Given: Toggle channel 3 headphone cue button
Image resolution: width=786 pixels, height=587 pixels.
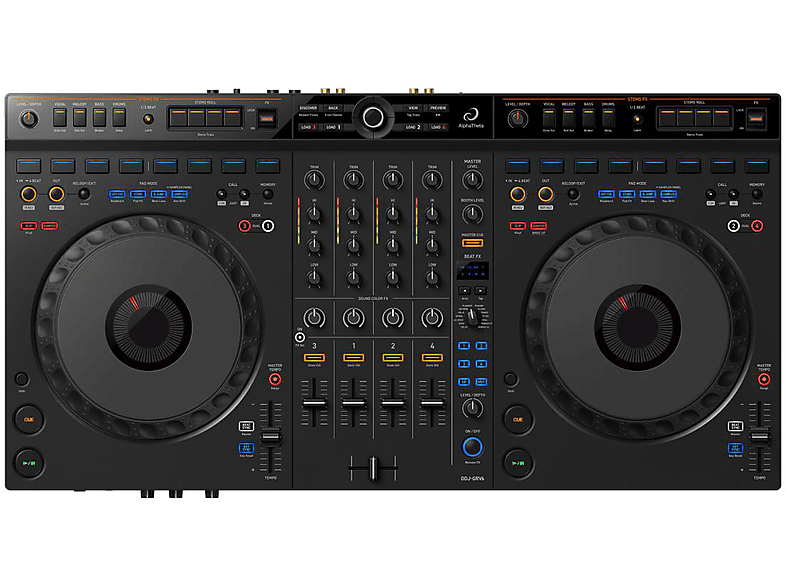Looking at the screenshot, I should point(314,357).
